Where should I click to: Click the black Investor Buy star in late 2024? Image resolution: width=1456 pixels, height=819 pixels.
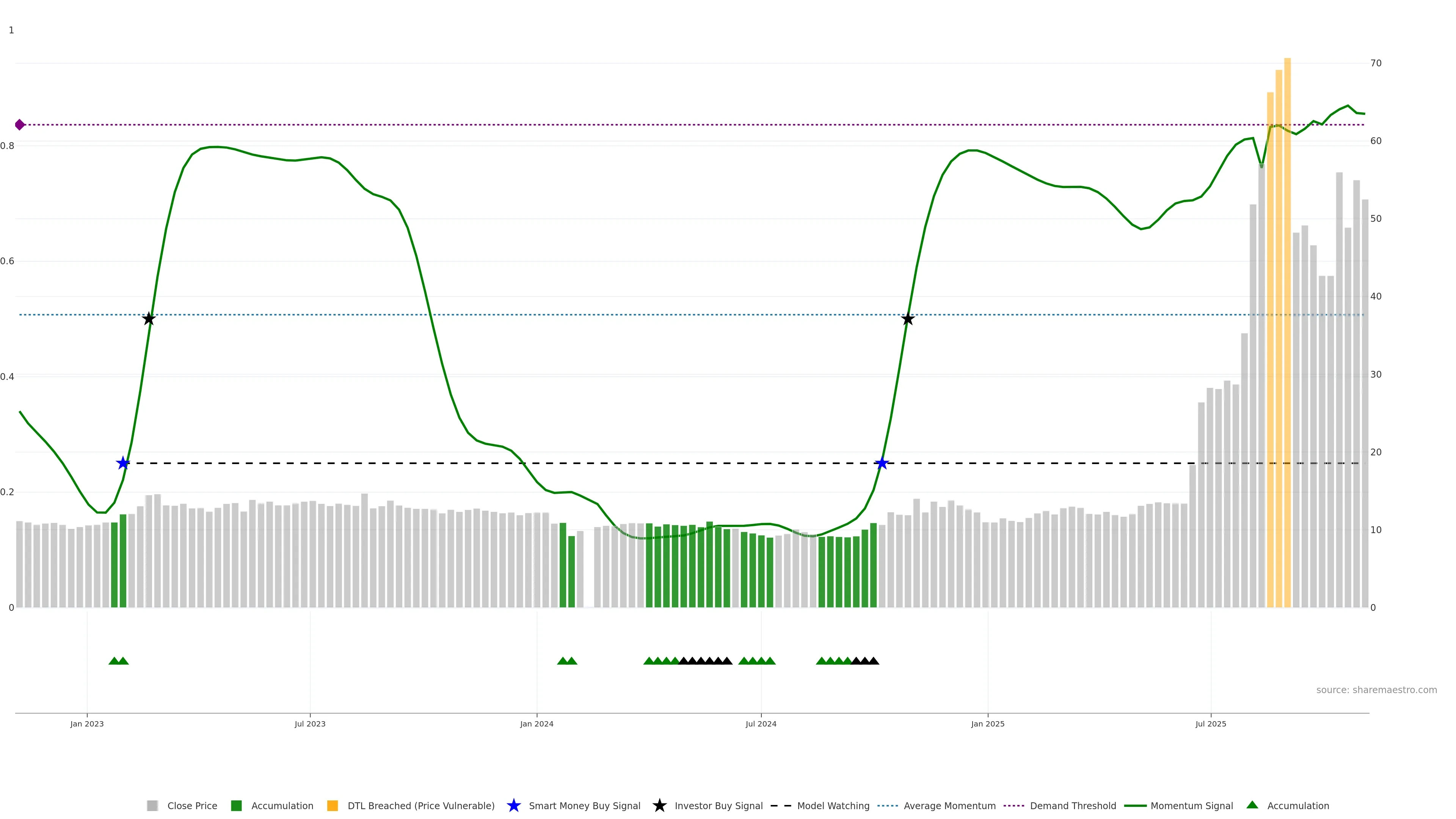tap(908, 319)
